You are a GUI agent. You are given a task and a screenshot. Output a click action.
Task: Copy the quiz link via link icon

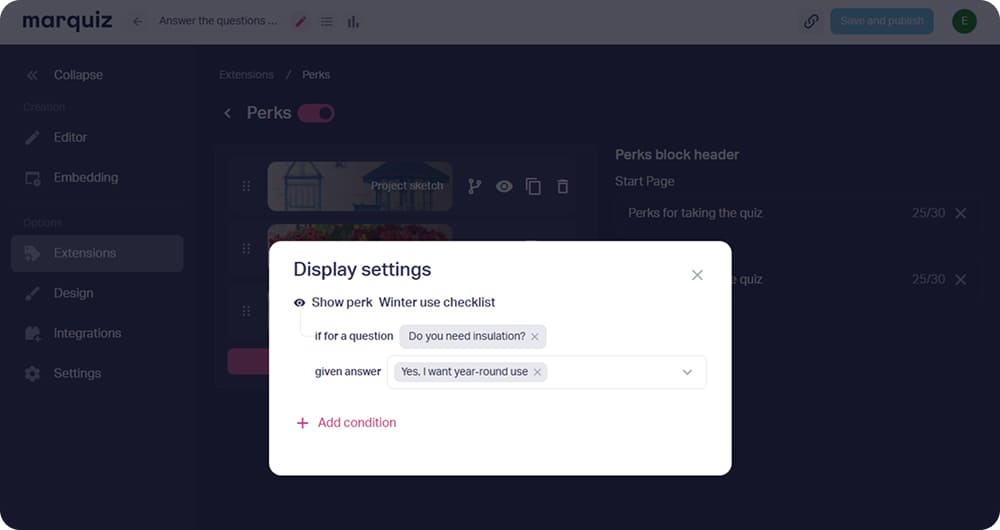tap(811, 21)
